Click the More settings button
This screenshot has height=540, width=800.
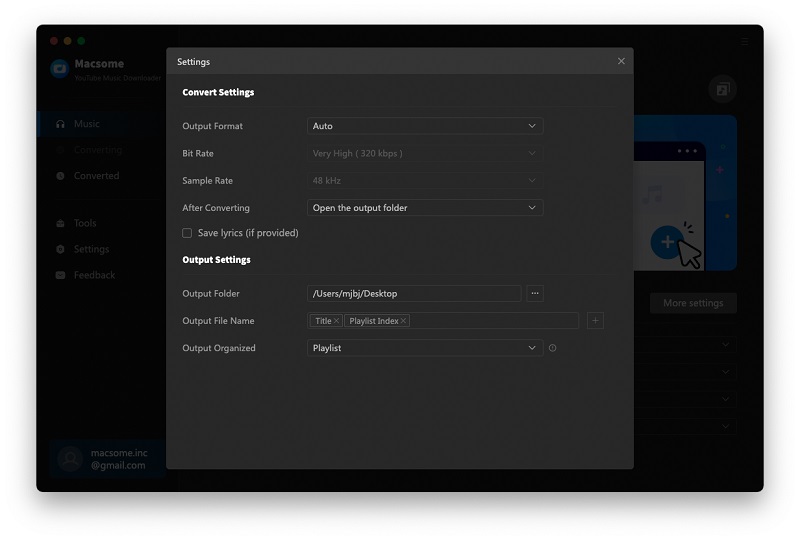pyautogui.click(x=693, y=303)
